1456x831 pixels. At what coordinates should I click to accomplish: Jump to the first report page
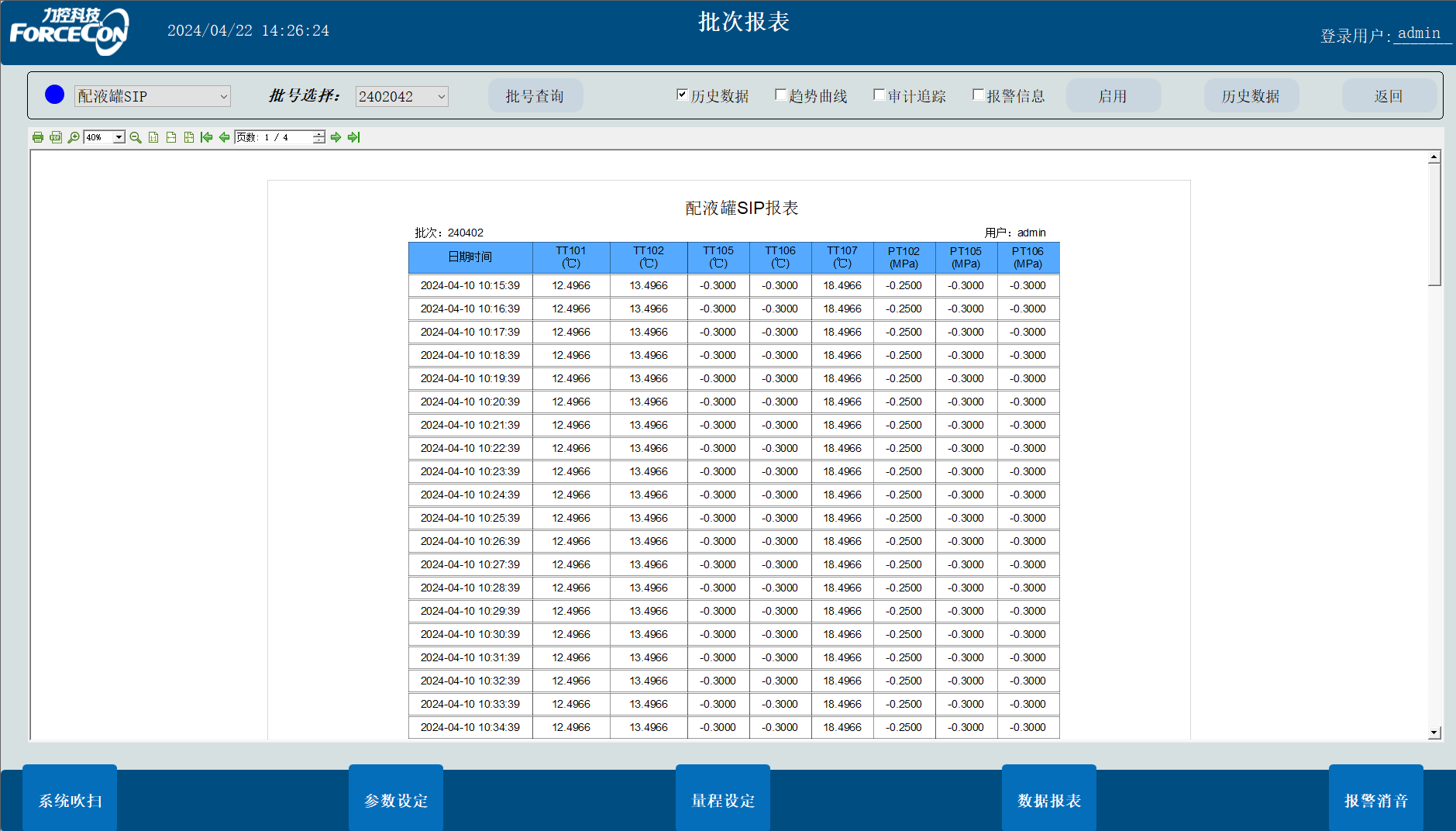pos(206,137)
